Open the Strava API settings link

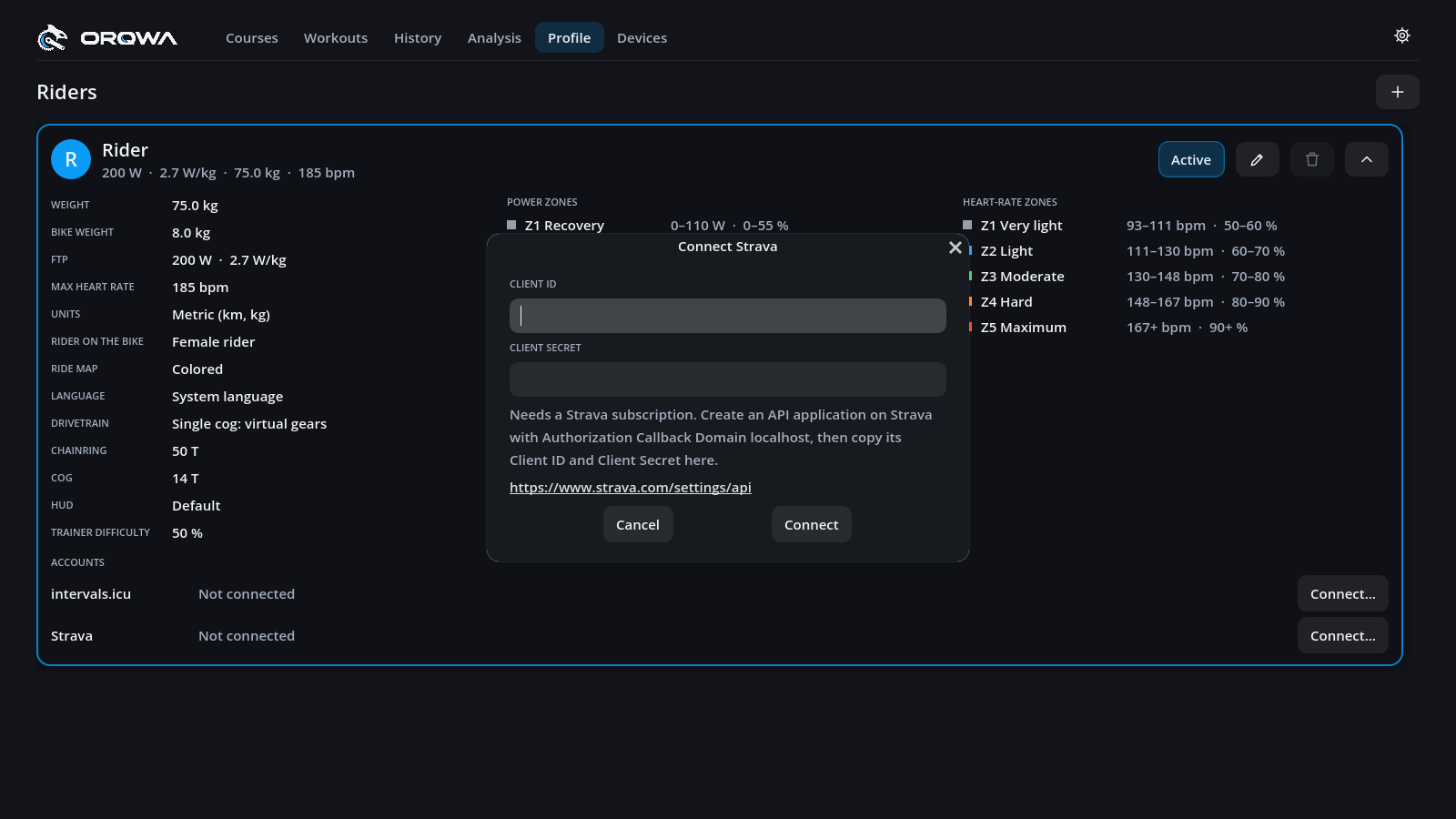pyautogui.click(x=631, y=488)
